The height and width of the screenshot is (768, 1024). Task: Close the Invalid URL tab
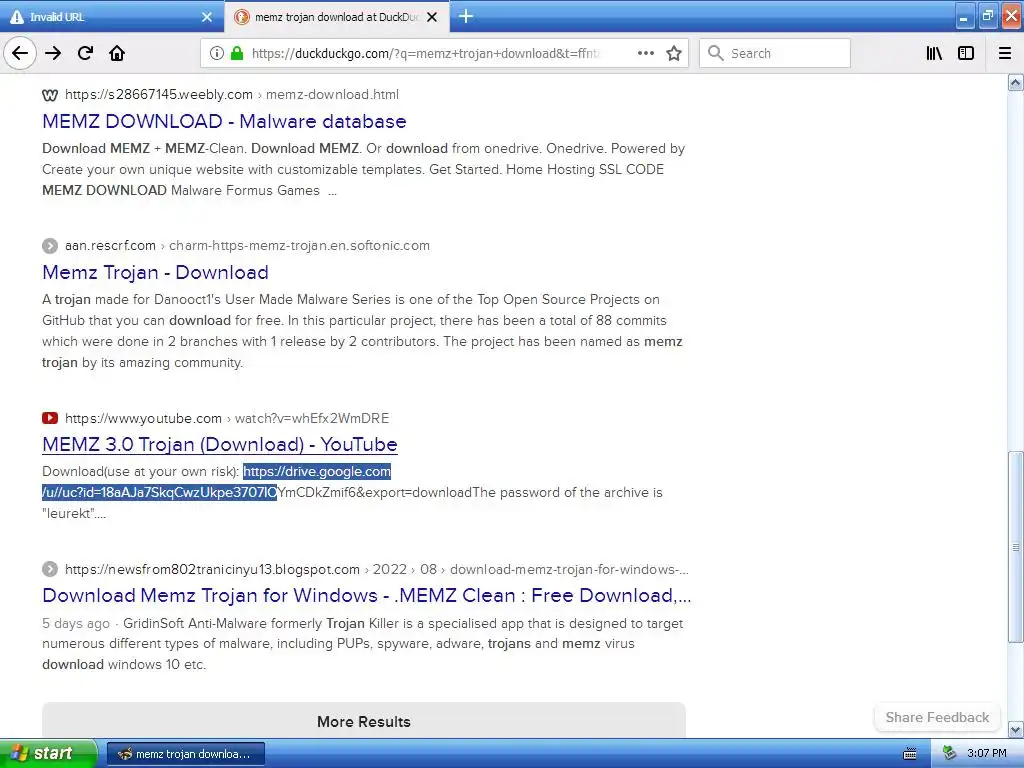207,17
